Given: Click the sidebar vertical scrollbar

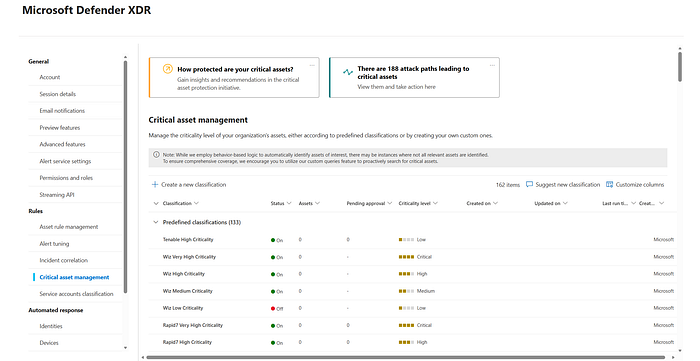Looking at the screenshot, I should (125, 177).
